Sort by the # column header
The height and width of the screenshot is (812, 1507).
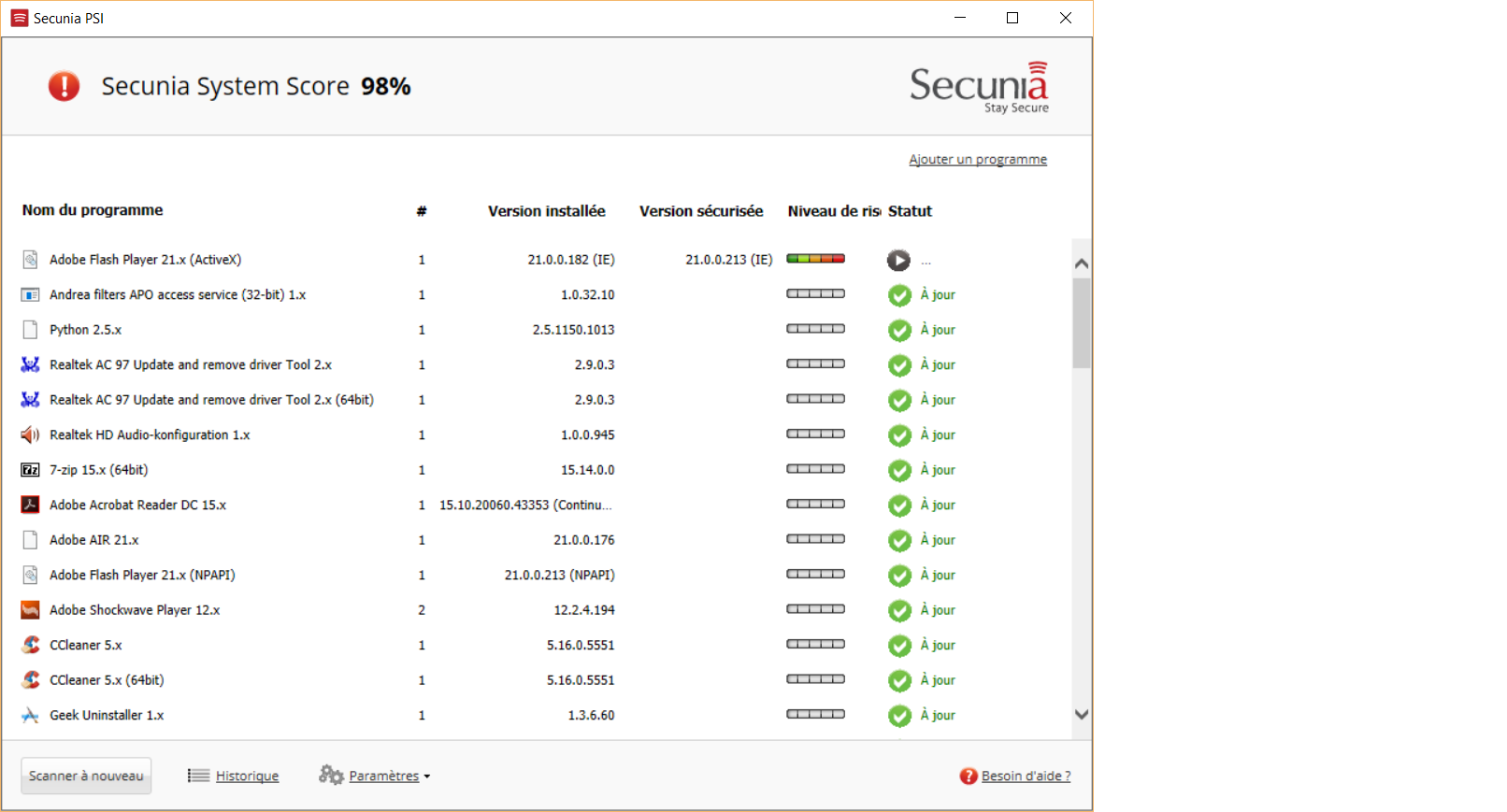(422, 211)
